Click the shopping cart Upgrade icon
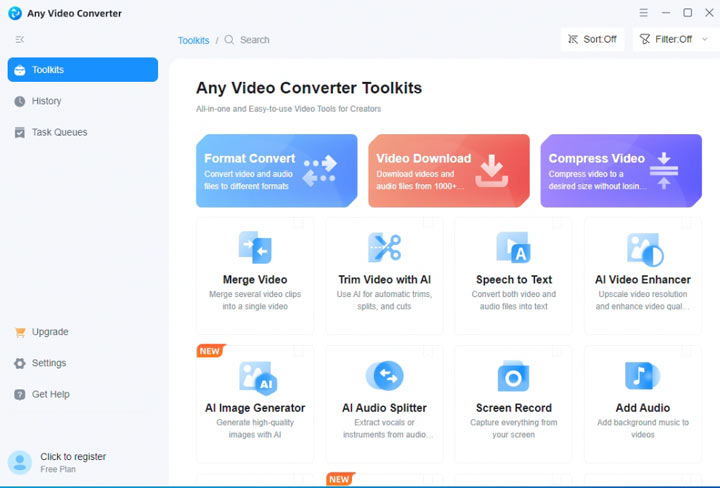Screen dimensions: 720x488 click(x=20, y=332)
